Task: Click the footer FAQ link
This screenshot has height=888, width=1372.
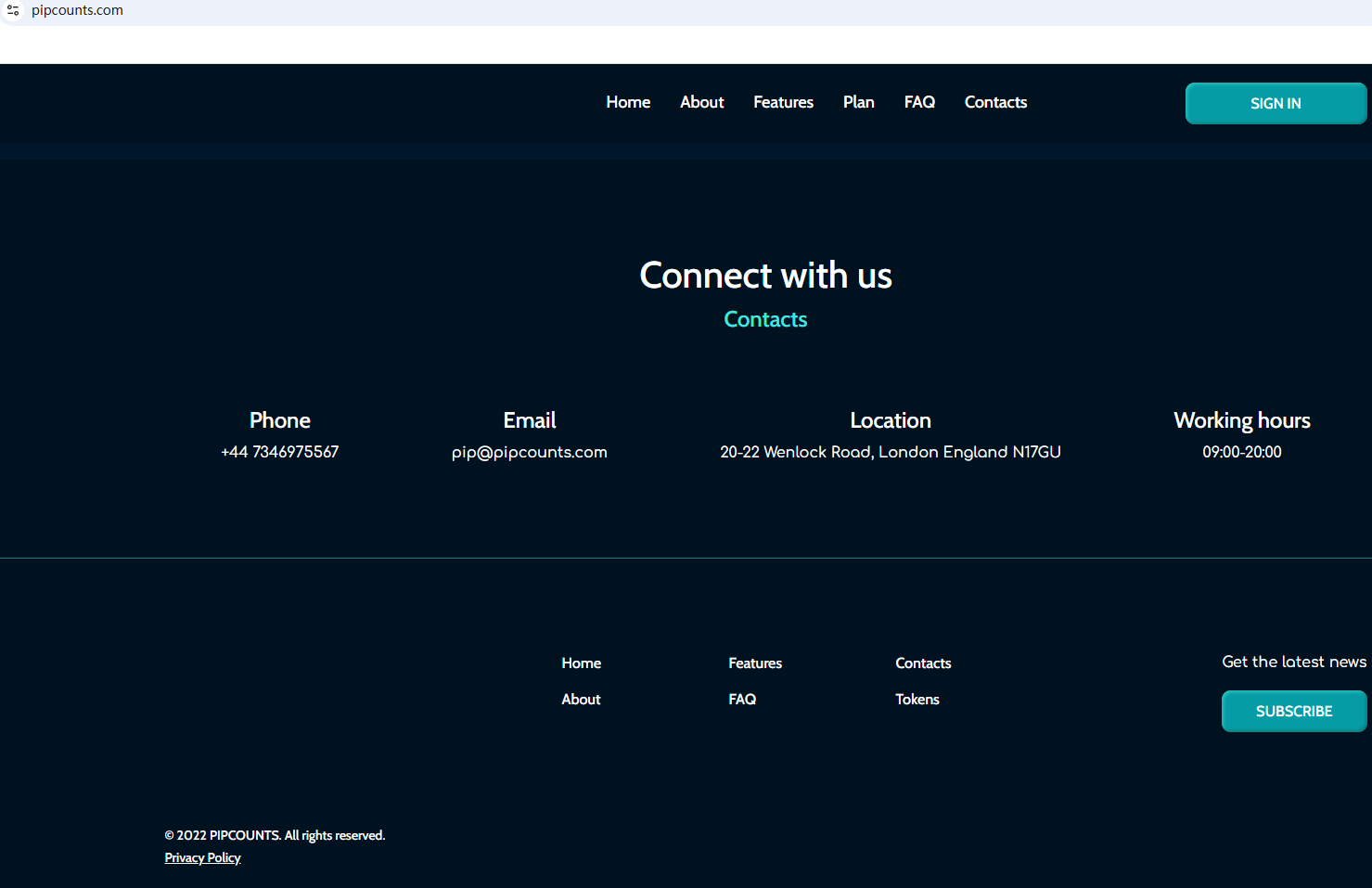Action: coord(742,700)
